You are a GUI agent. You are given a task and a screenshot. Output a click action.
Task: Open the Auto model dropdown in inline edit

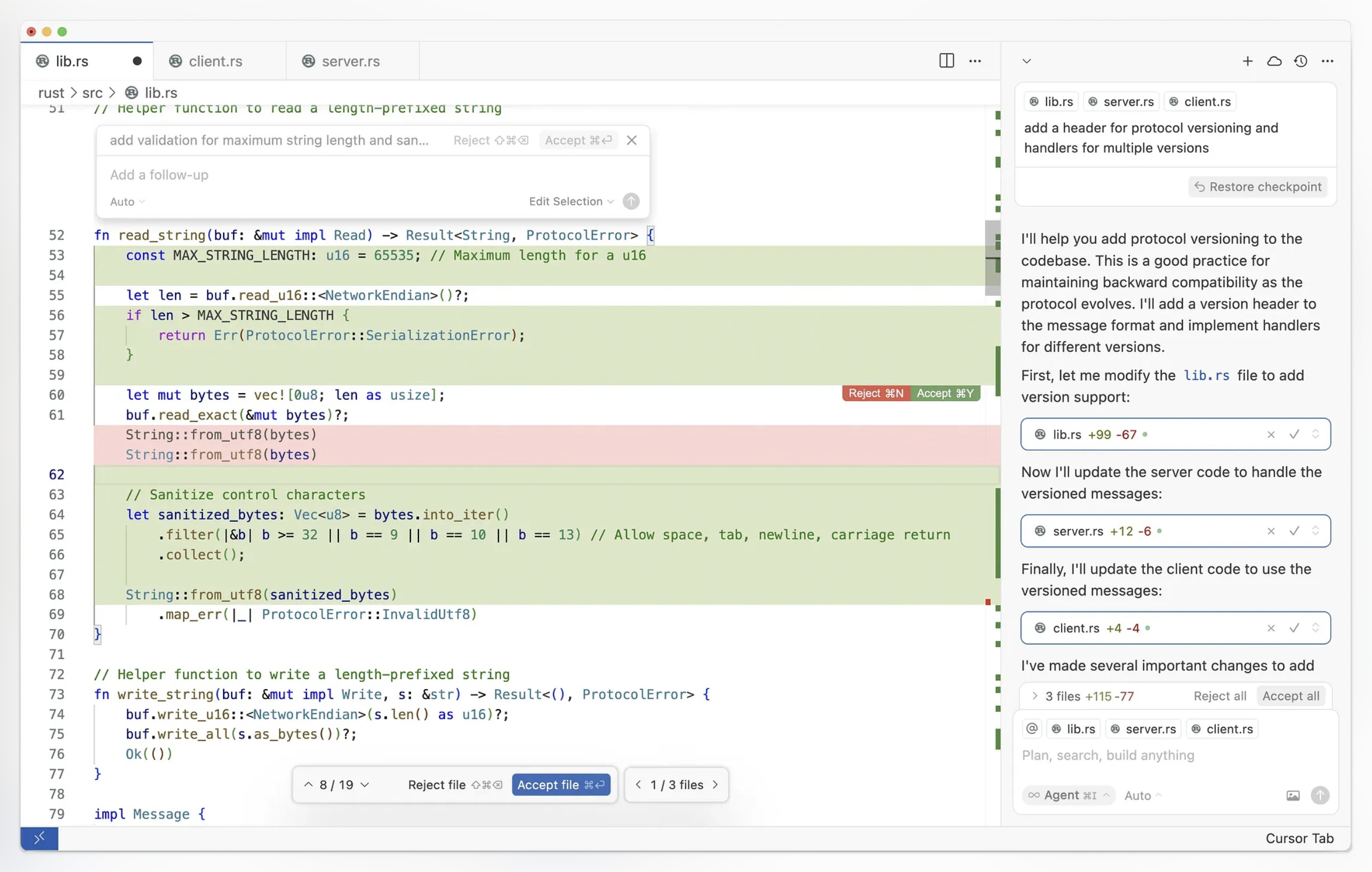coord(128,202)
